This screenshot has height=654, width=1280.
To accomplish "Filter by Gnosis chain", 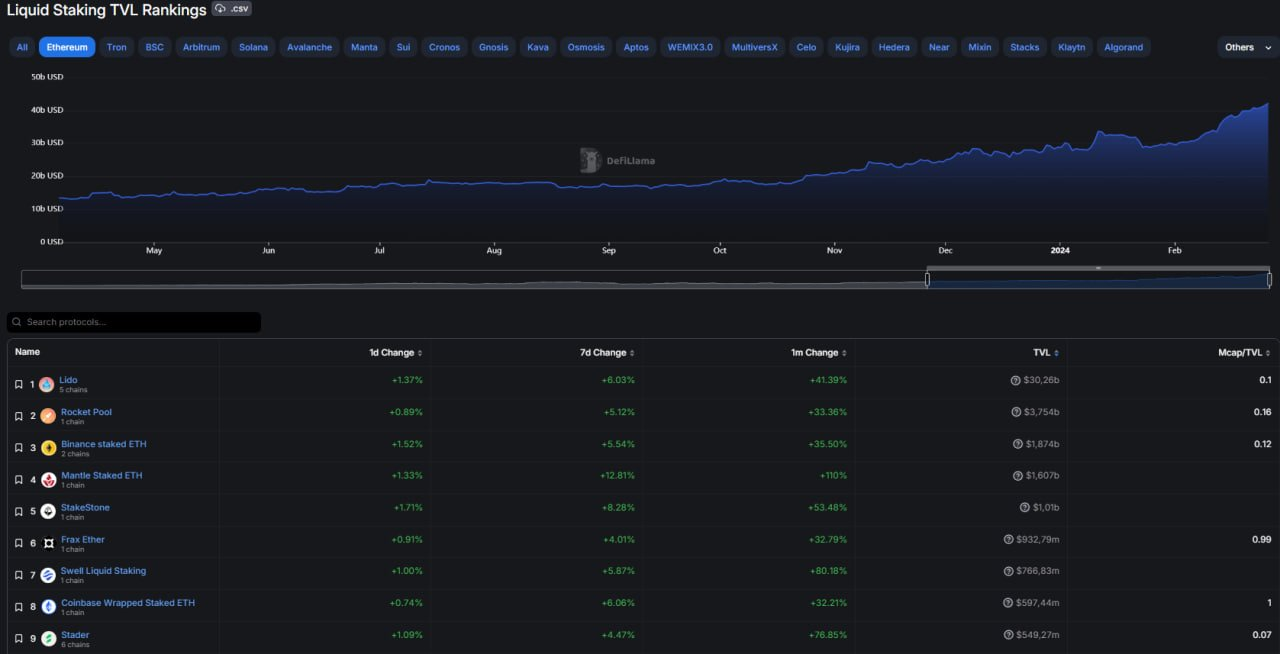I will [x=493, y=47].
